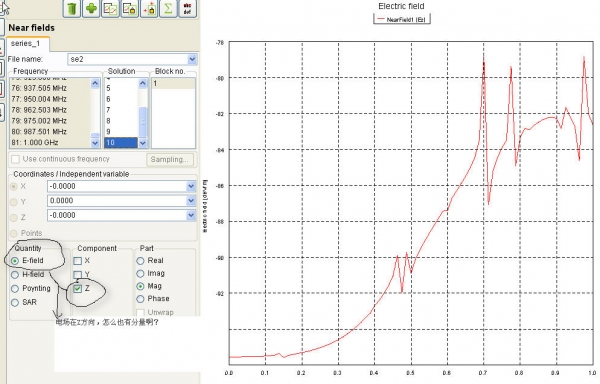600x384 pixels.
Task: Click the Frequency list scrollbar down arrow
Action: pyautogui.click(x=95, y=143)
